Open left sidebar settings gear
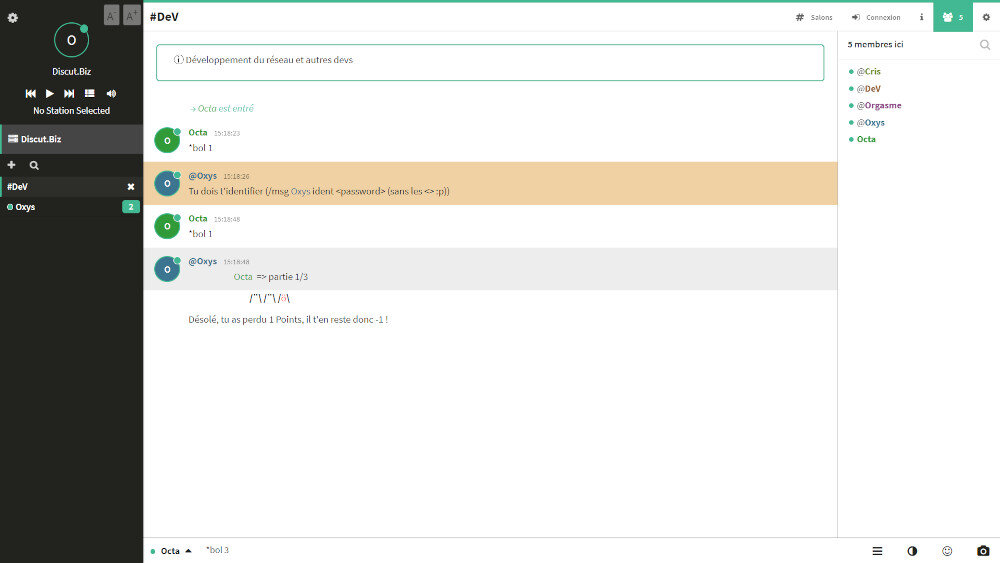The image size is (1000, 563). [x=13, y=18]
